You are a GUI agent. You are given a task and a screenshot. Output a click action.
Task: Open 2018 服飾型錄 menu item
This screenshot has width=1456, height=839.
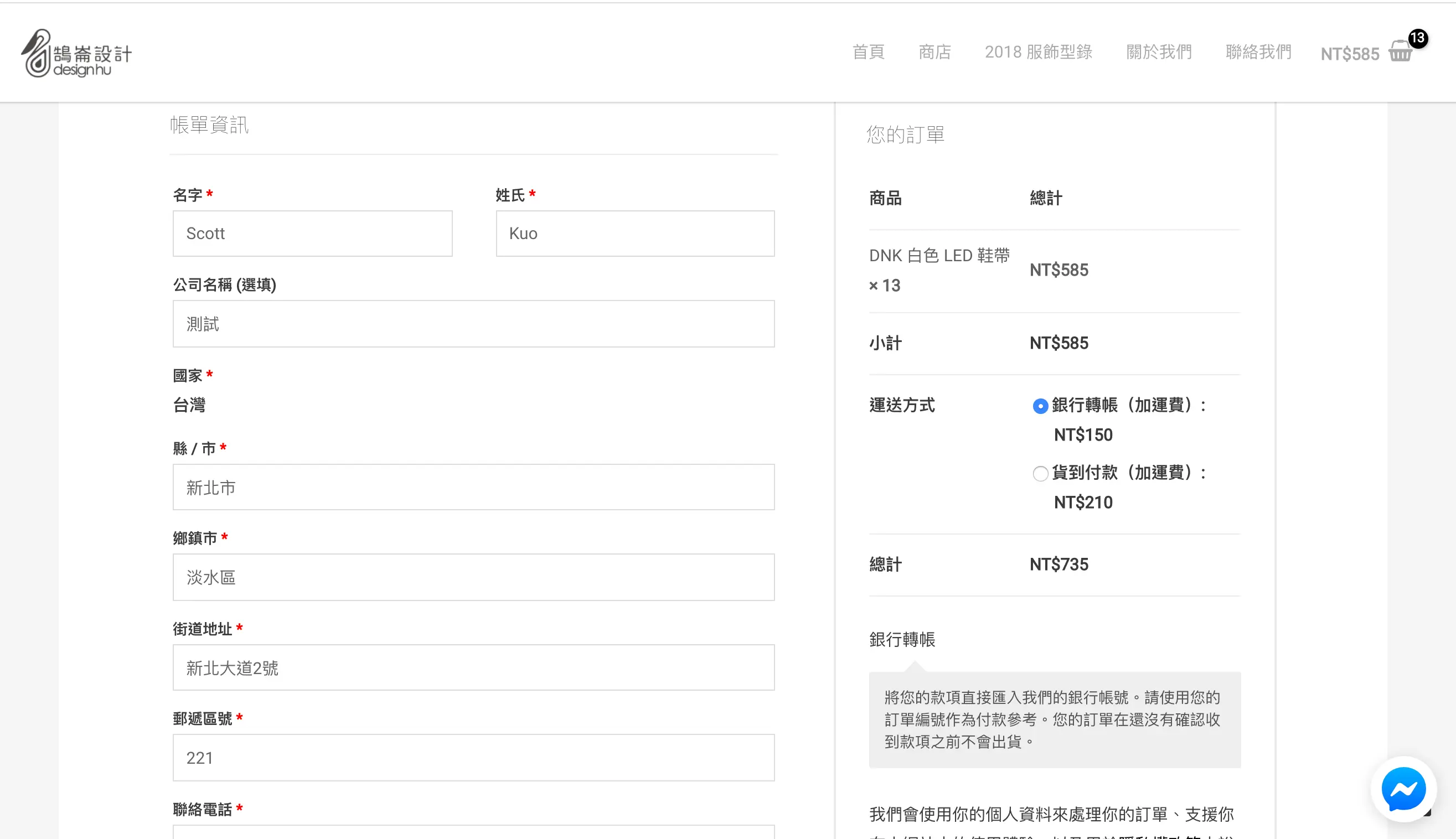1038,52
